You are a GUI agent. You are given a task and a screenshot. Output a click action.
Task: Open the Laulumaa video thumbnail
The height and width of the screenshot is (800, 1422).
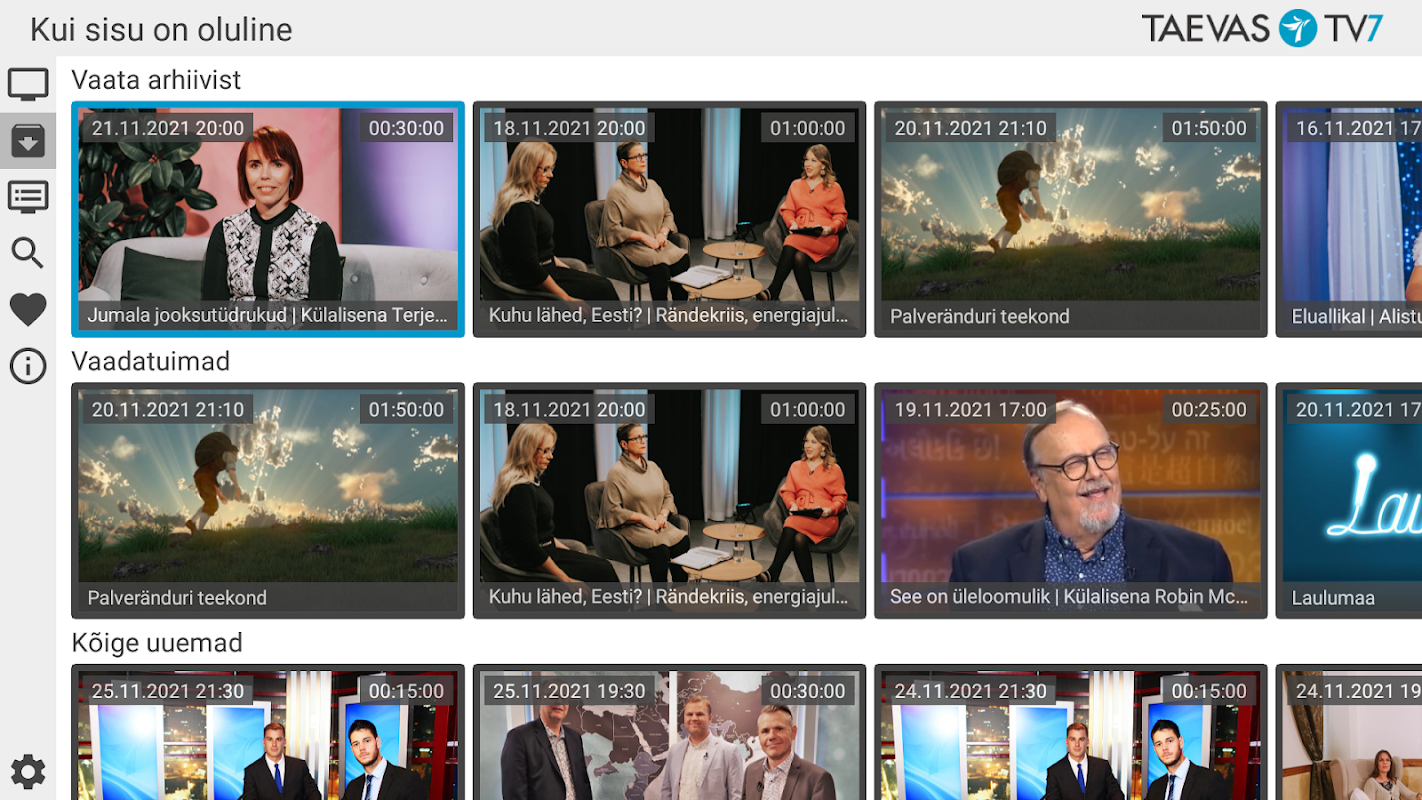pos(1349,501)
